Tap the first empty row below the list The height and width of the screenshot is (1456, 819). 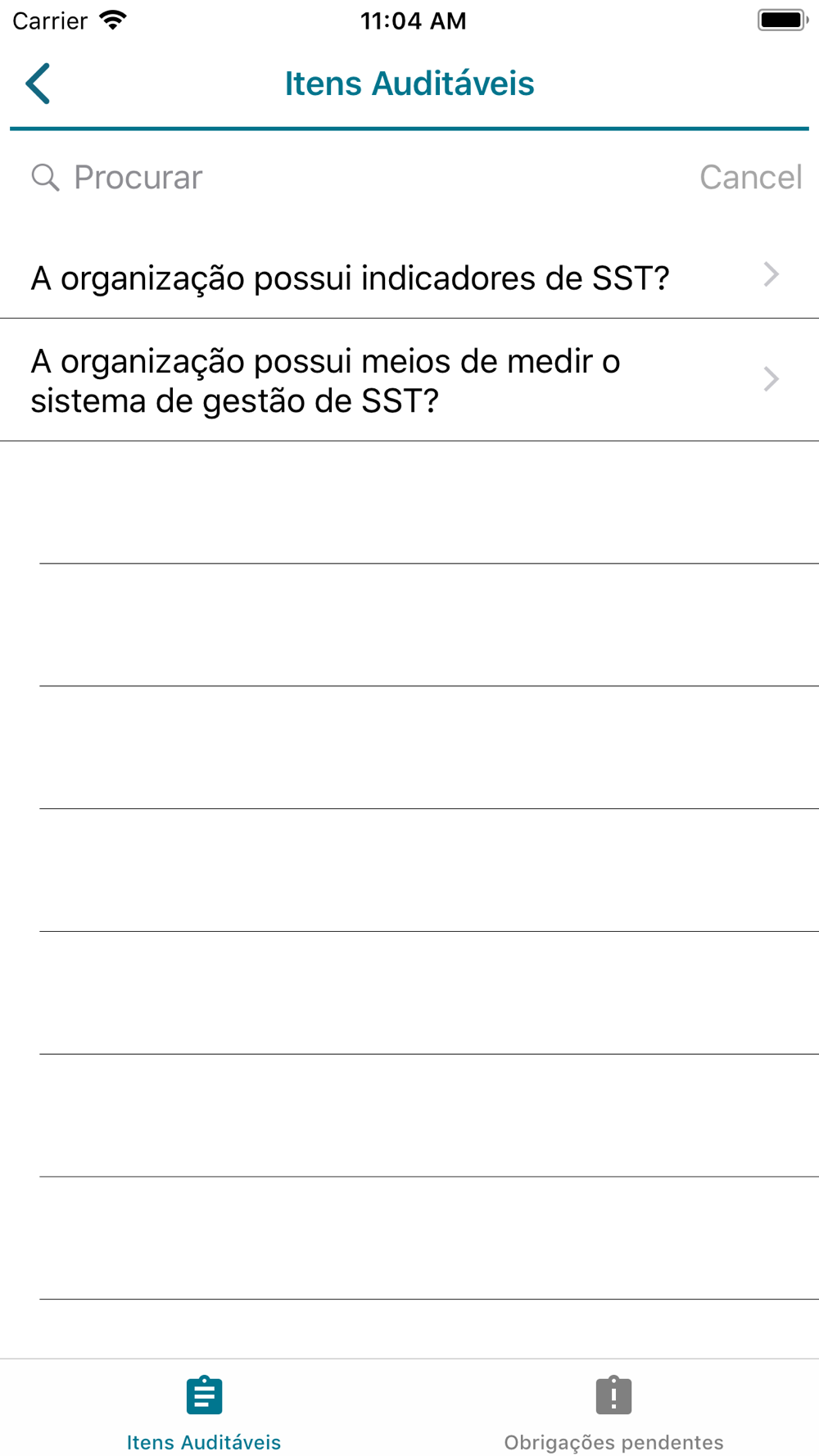(409, 502)
